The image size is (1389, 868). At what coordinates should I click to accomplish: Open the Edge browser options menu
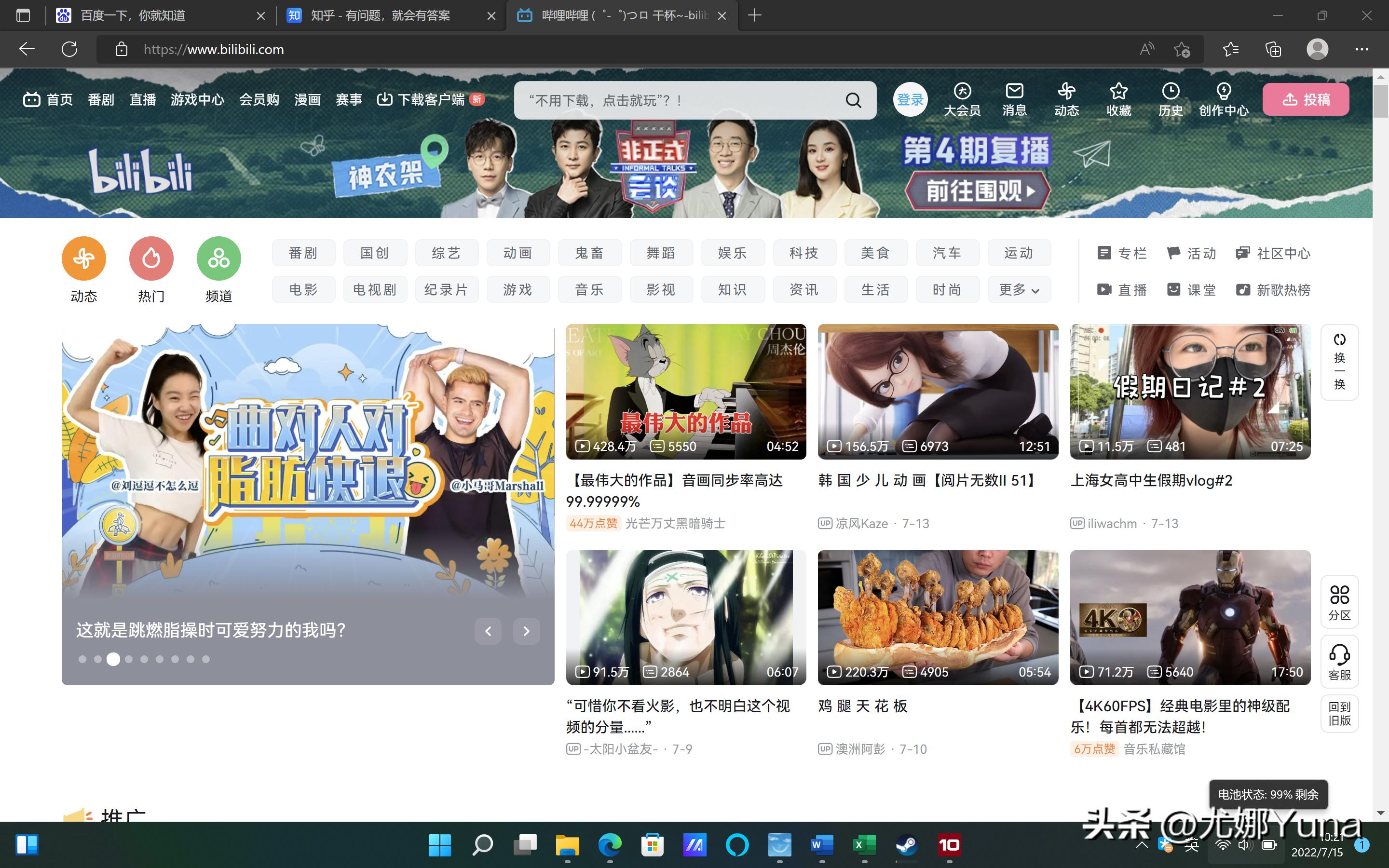click(x=1362, y=49)
